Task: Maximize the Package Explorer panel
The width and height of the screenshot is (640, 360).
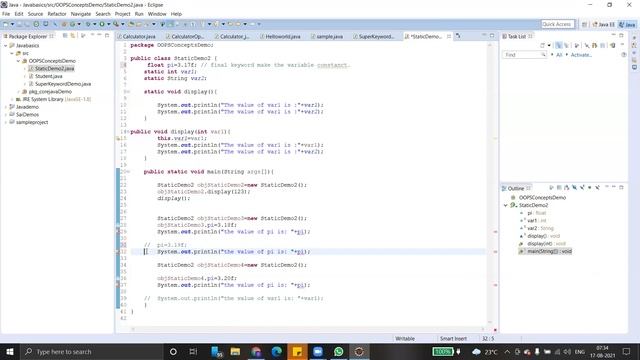Action: [x=107, y=36]
